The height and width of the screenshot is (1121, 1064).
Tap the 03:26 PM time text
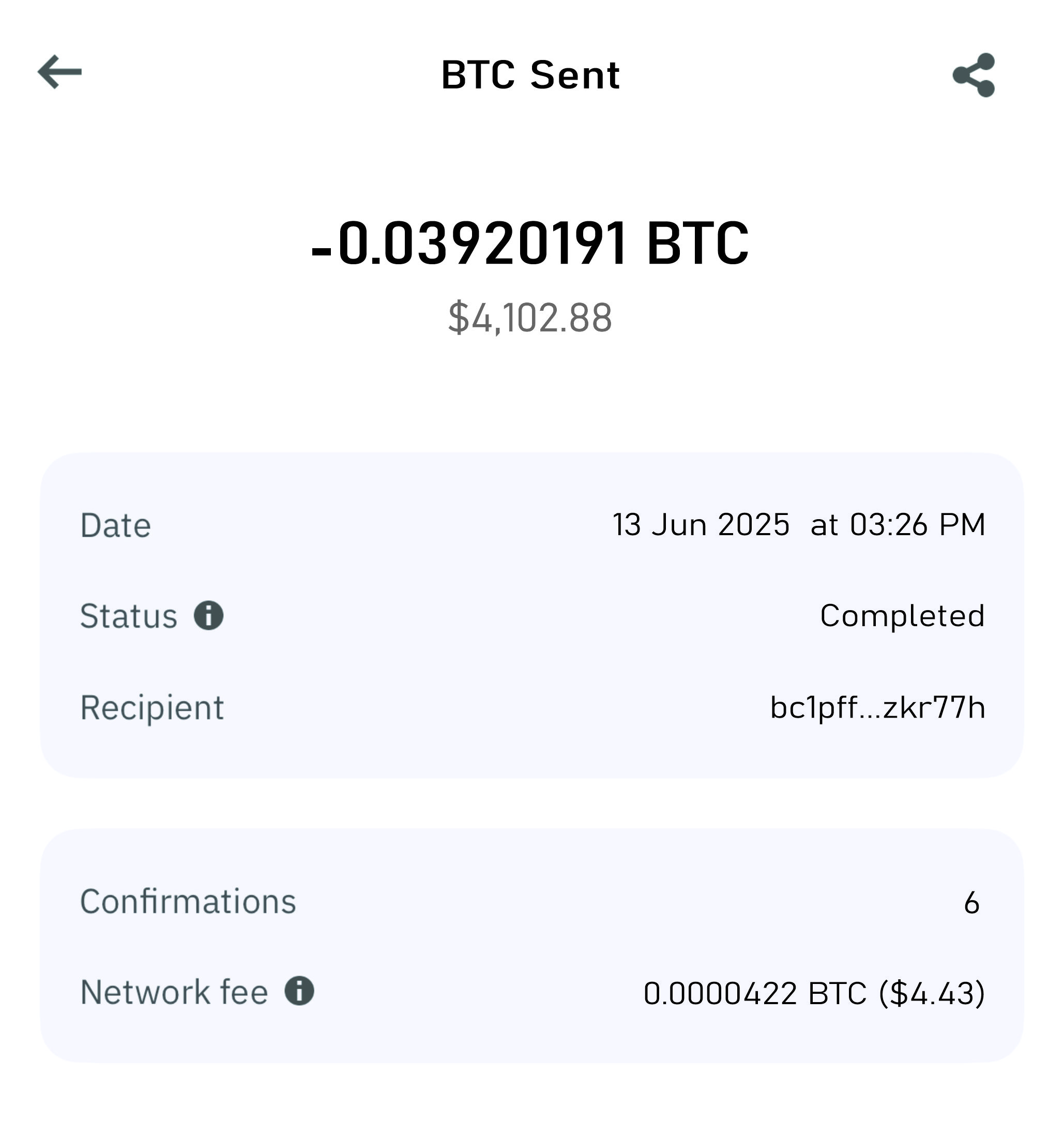(917, 524)
